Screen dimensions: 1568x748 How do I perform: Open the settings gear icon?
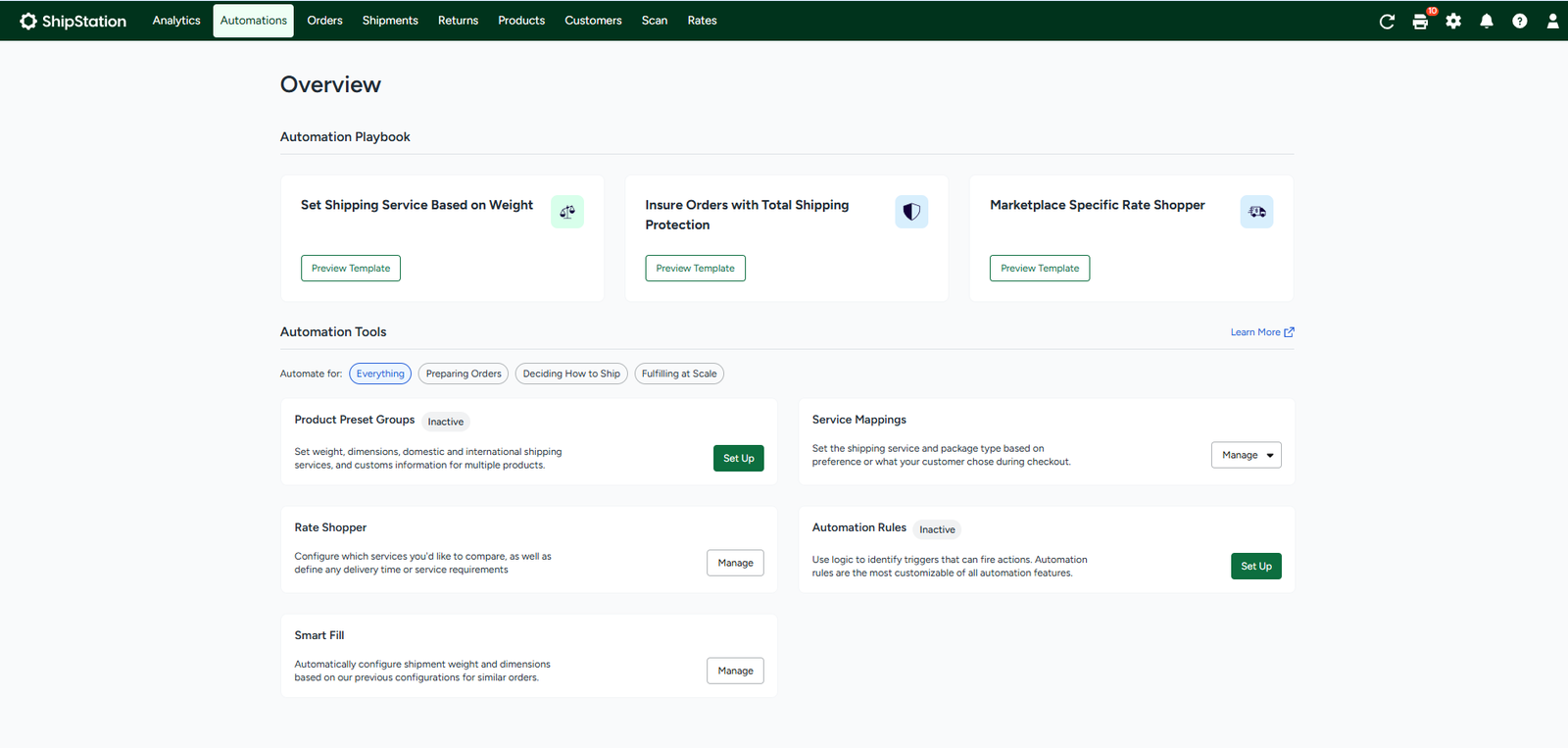1453,21
